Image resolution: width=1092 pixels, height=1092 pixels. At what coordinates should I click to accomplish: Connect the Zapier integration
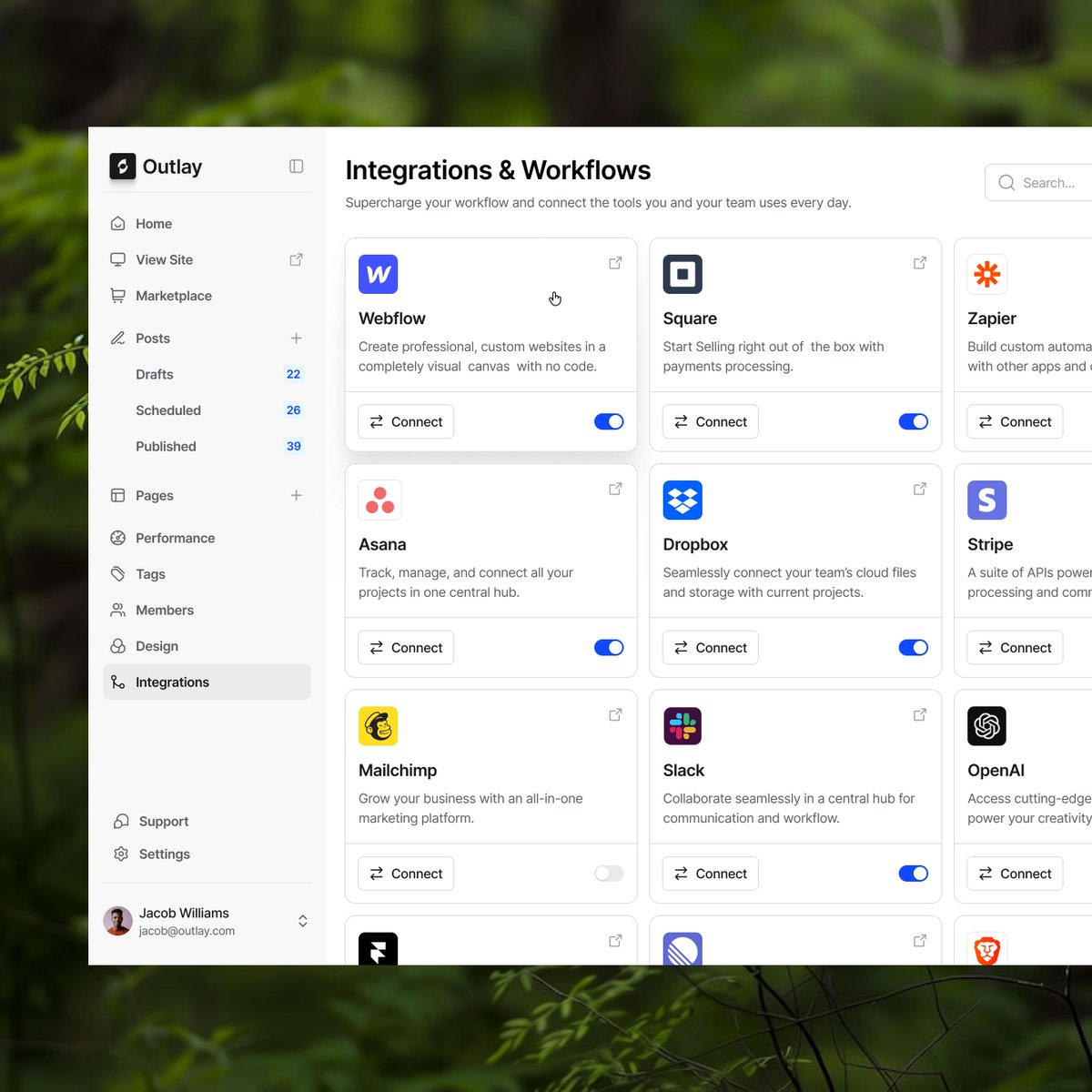(x=1015, y=421)
